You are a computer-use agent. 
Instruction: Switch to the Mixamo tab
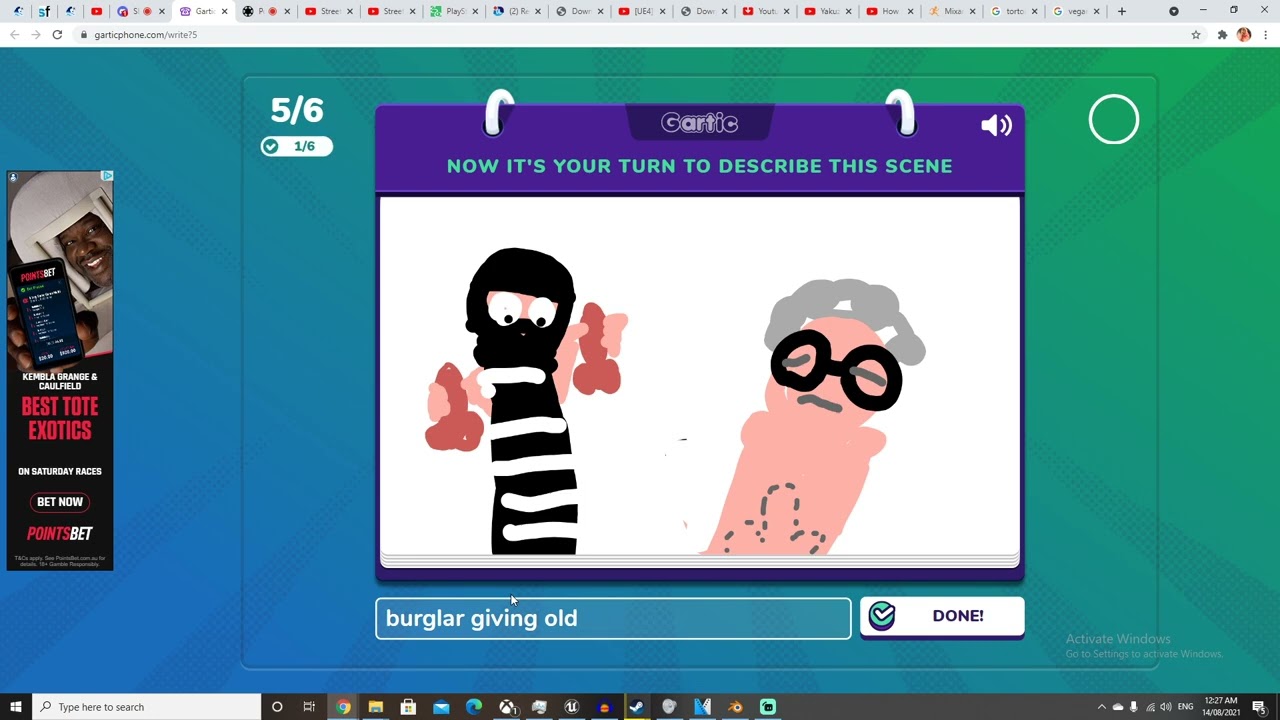(951, 11)
